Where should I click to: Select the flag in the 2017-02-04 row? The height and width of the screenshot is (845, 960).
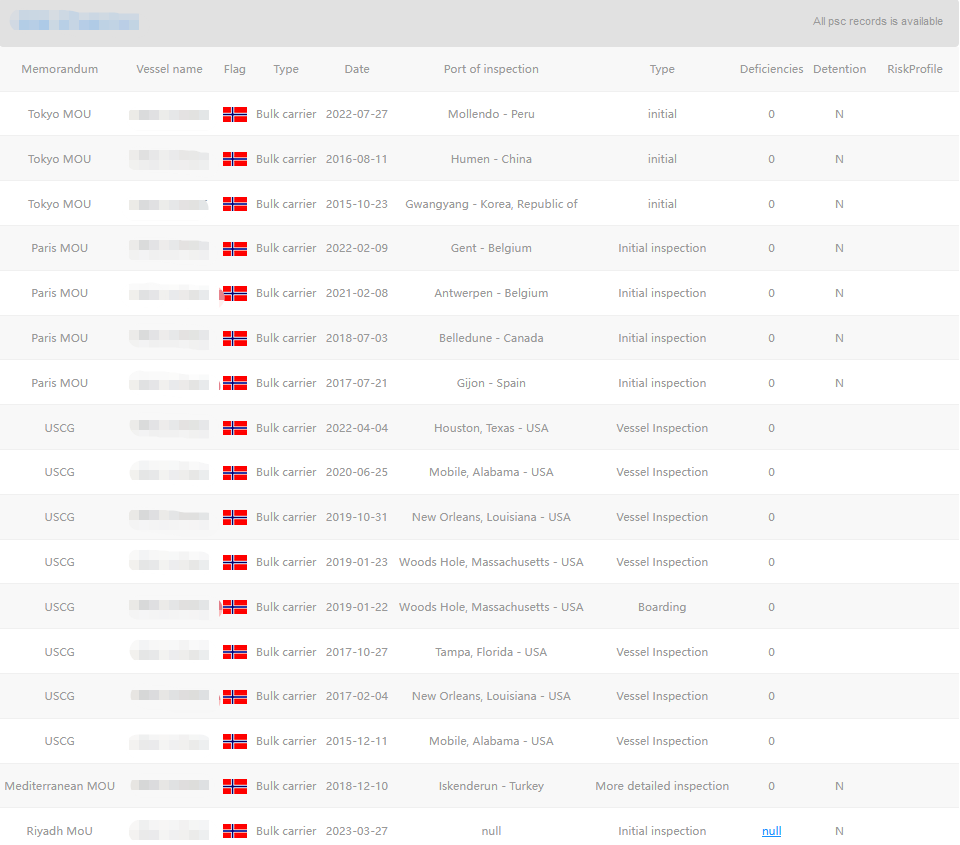(235, 697)
